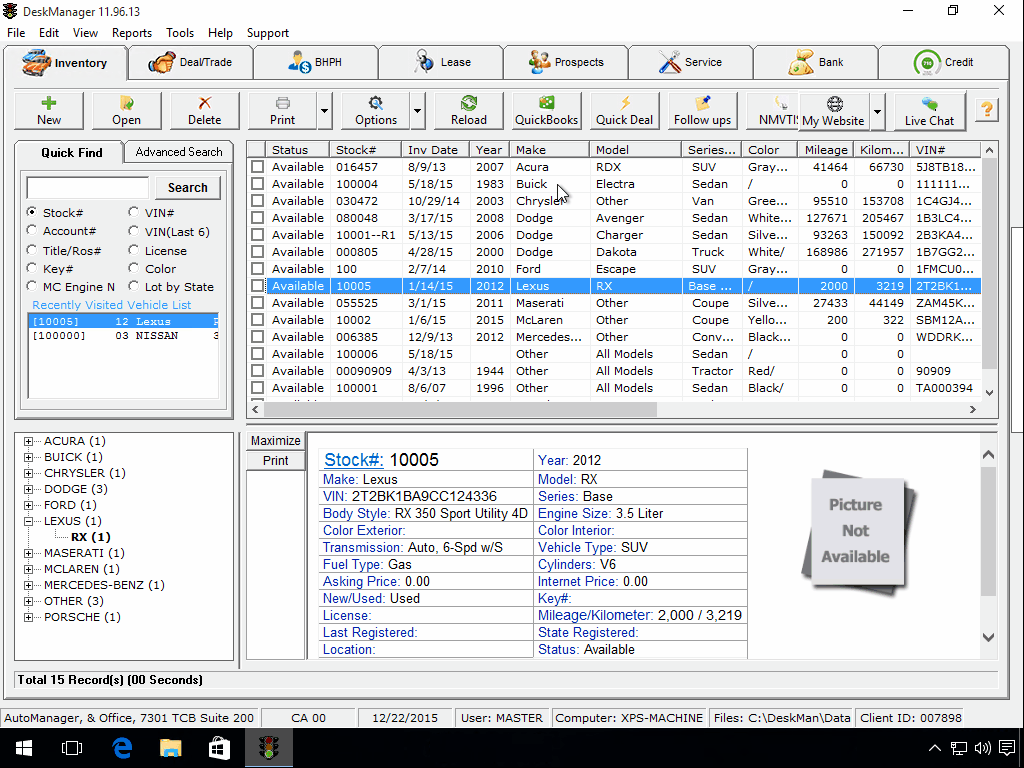Sort the list by the Make column header
1024x768 pixels.
[549, 150]
